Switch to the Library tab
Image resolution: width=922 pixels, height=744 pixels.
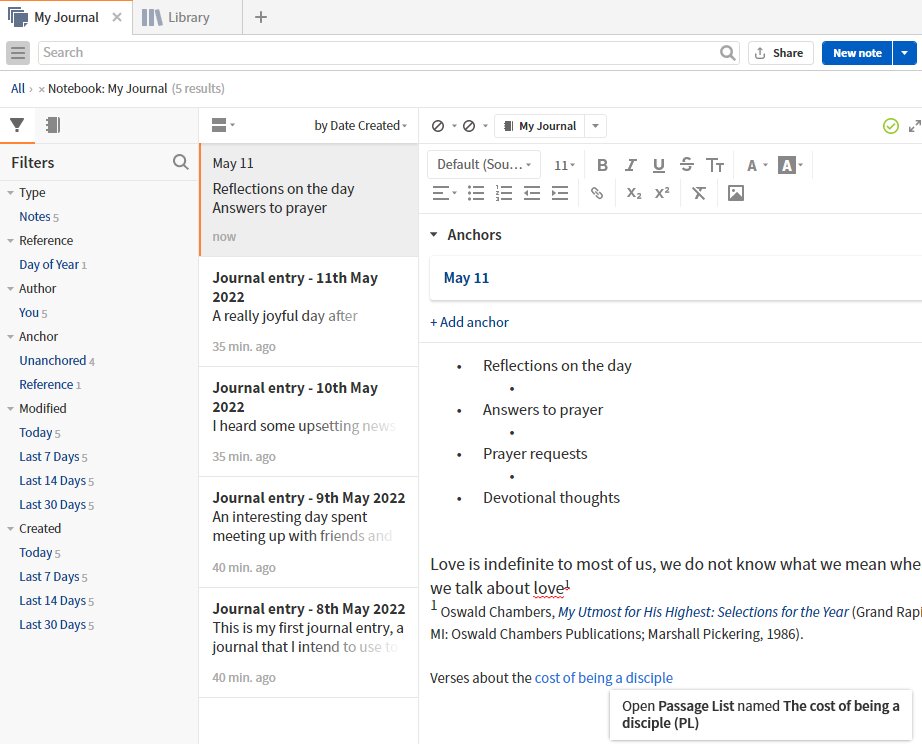[188, 17]
